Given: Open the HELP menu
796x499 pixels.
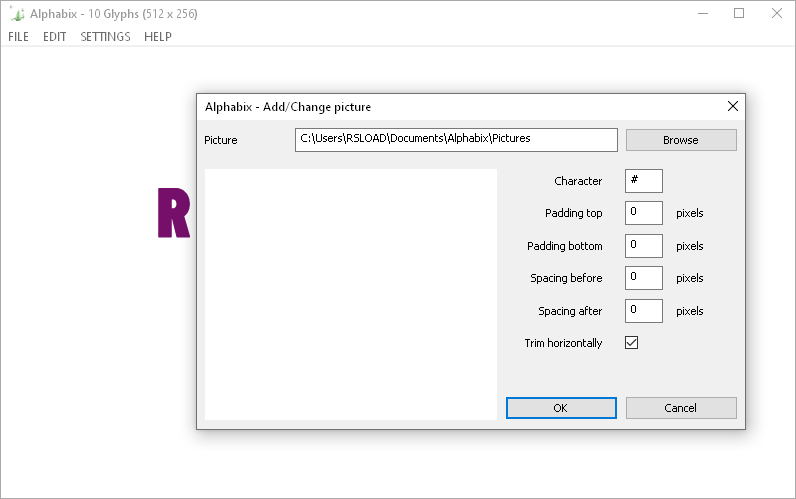Looking at the screenshot, I should coord(158,37).
